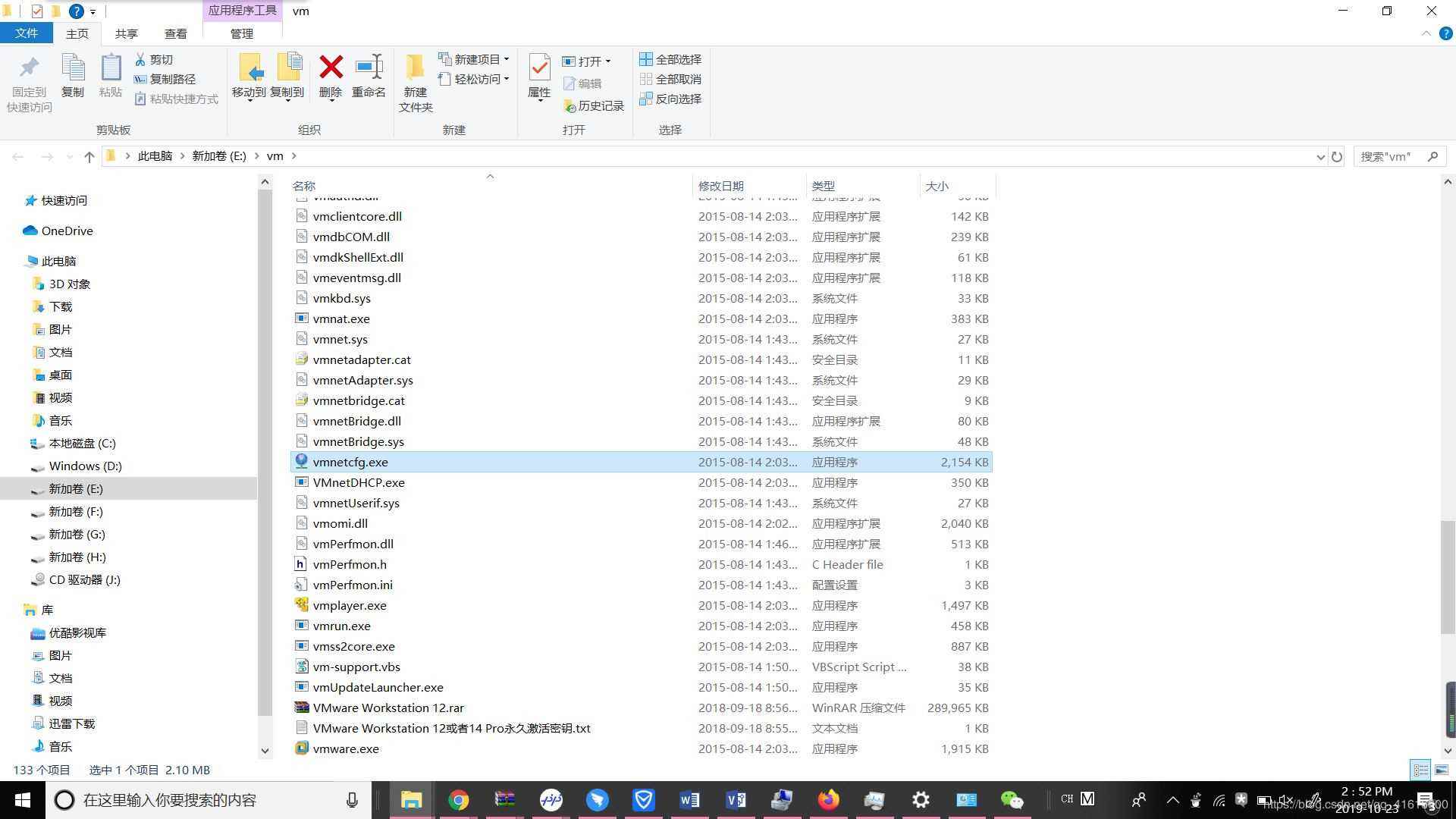Navigate to 此电脑 via the breadcrumb
The image size is (1456, 819).
155,155
